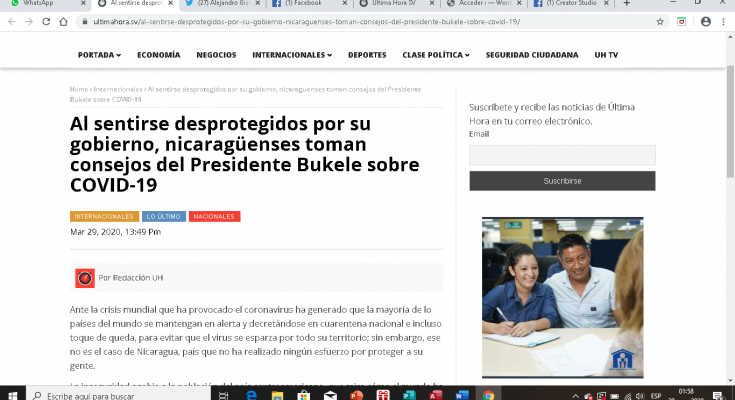Open Publisher from the taskbar

409,395
